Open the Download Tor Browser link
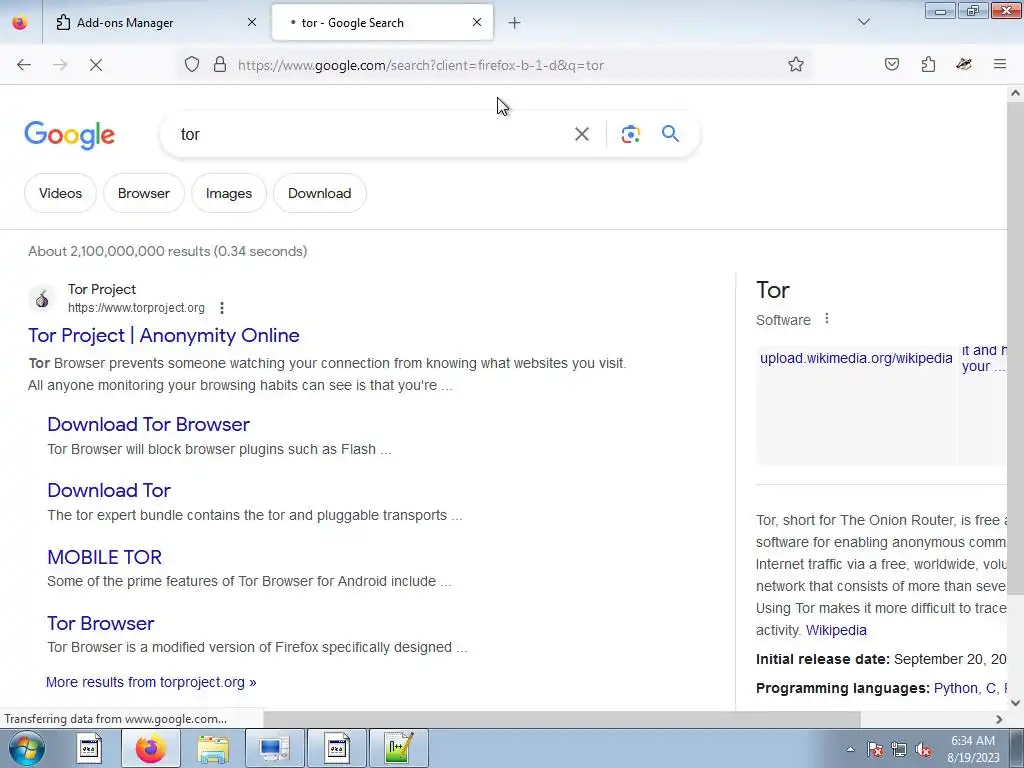1024x768 pixels. pyautogui.click(x=148, y=424)
